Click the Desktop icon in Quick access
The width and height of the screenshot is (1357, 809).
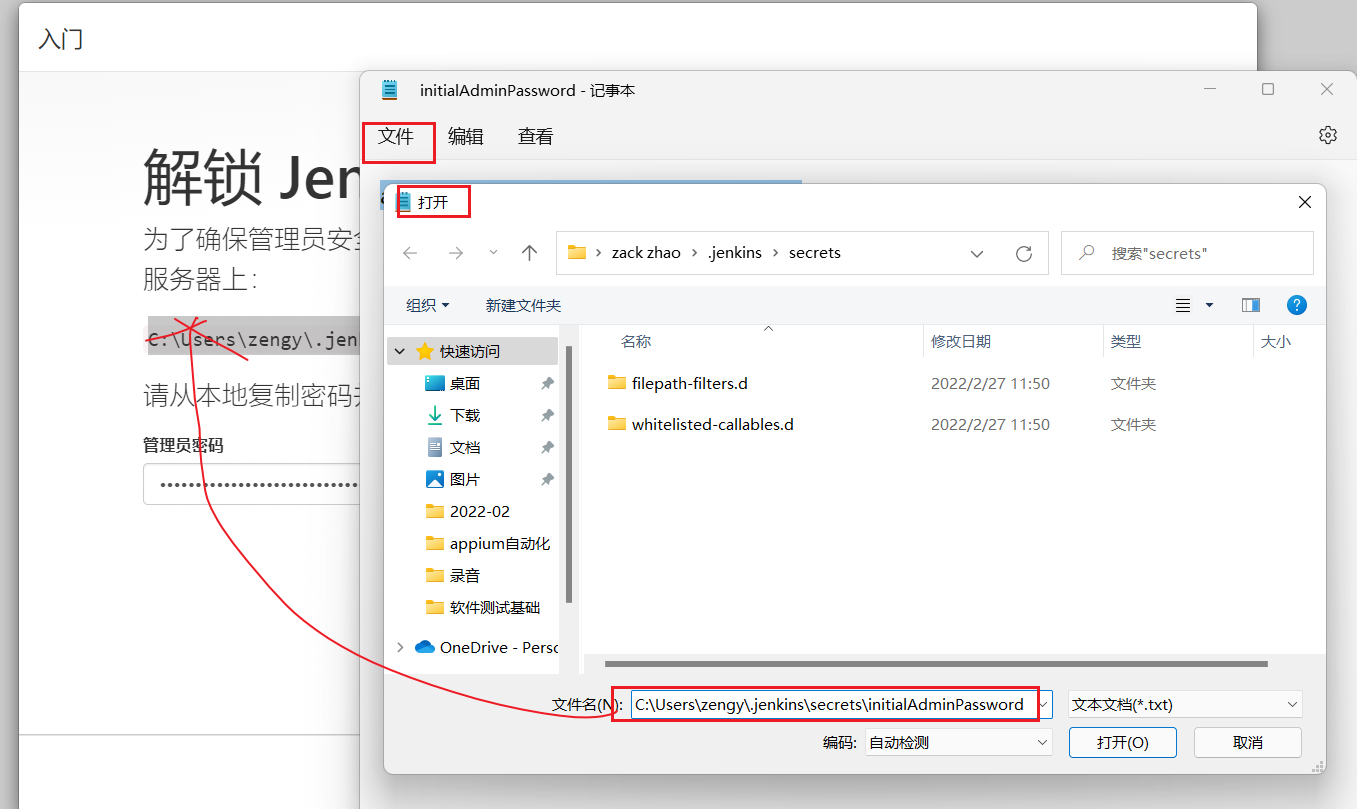[x=435, y=383]
